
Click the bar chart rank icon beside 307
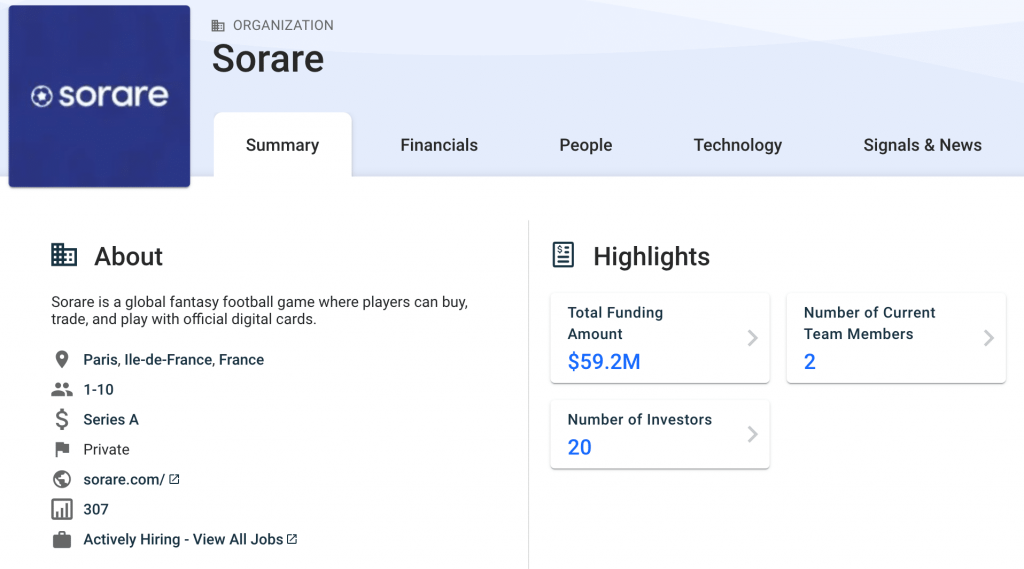pos(62,510)
